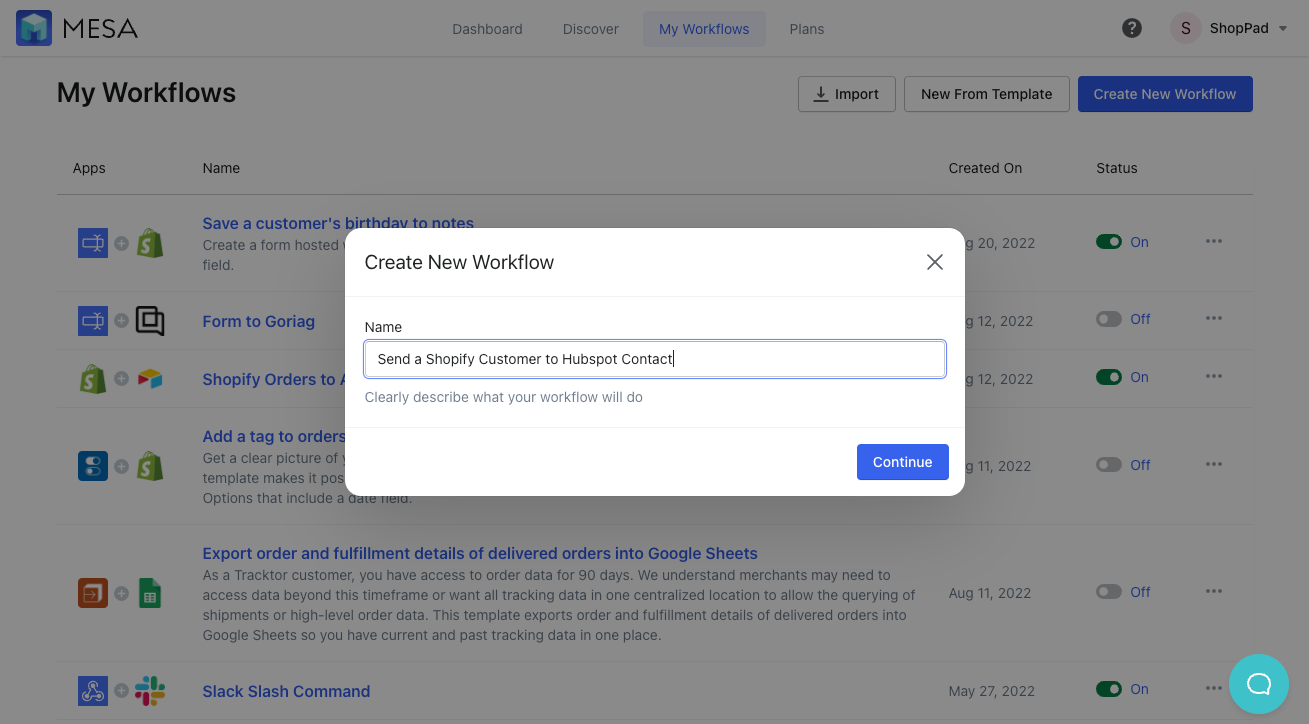Open Export order and fulfillment details workflow
Viewport: 1309px width, 724px height.
coord(480,553)
